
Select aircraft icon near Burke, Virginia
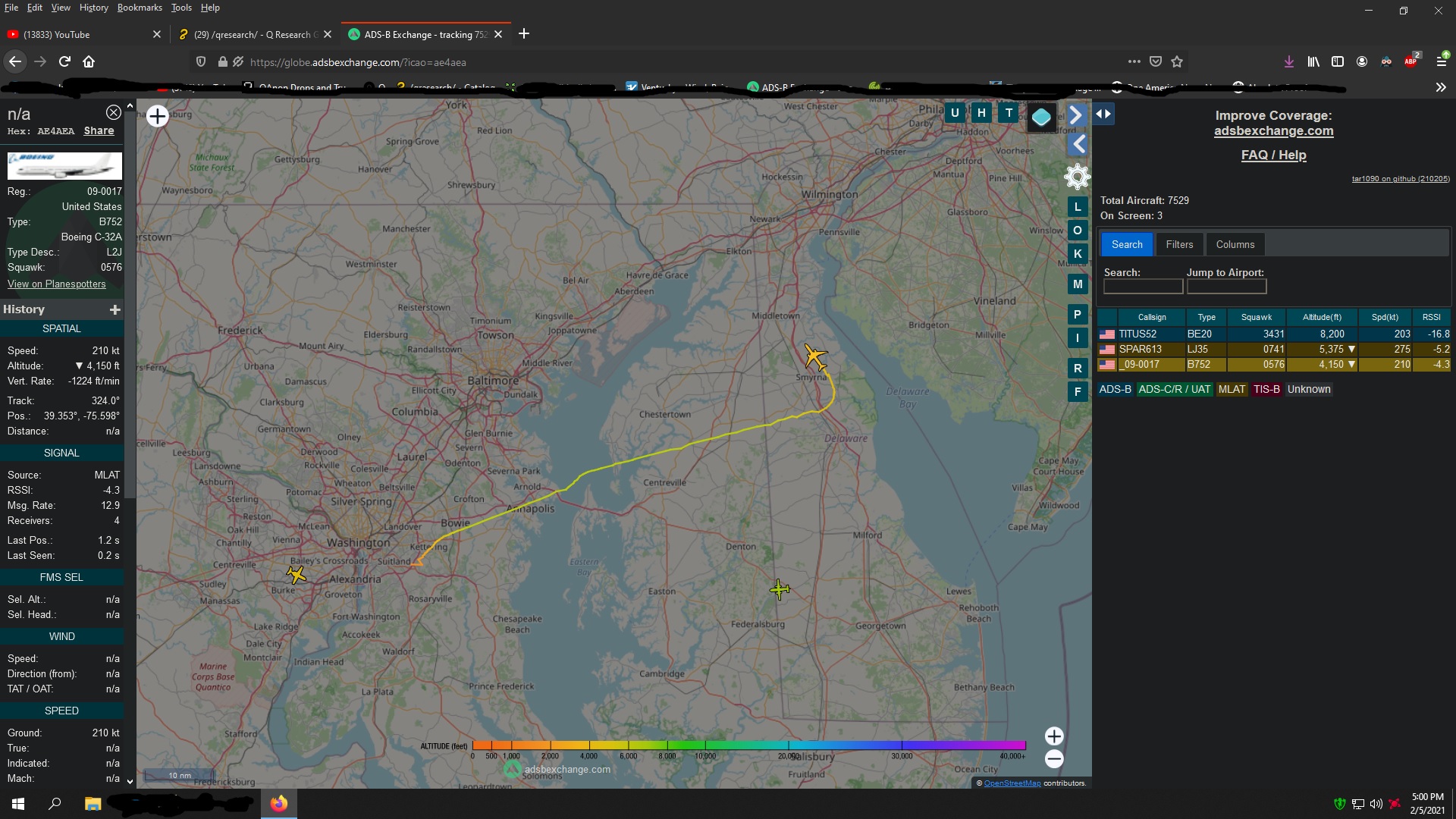pos(296,575)
